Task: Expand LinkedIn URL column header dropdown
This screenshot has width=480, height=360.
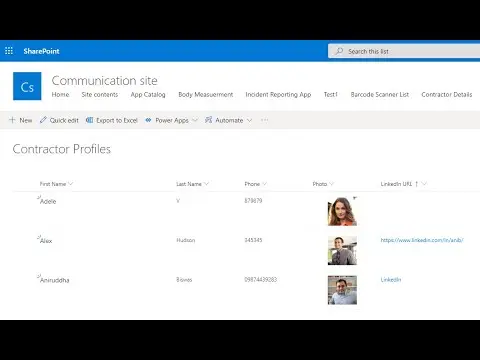Action: coord(424,184)
